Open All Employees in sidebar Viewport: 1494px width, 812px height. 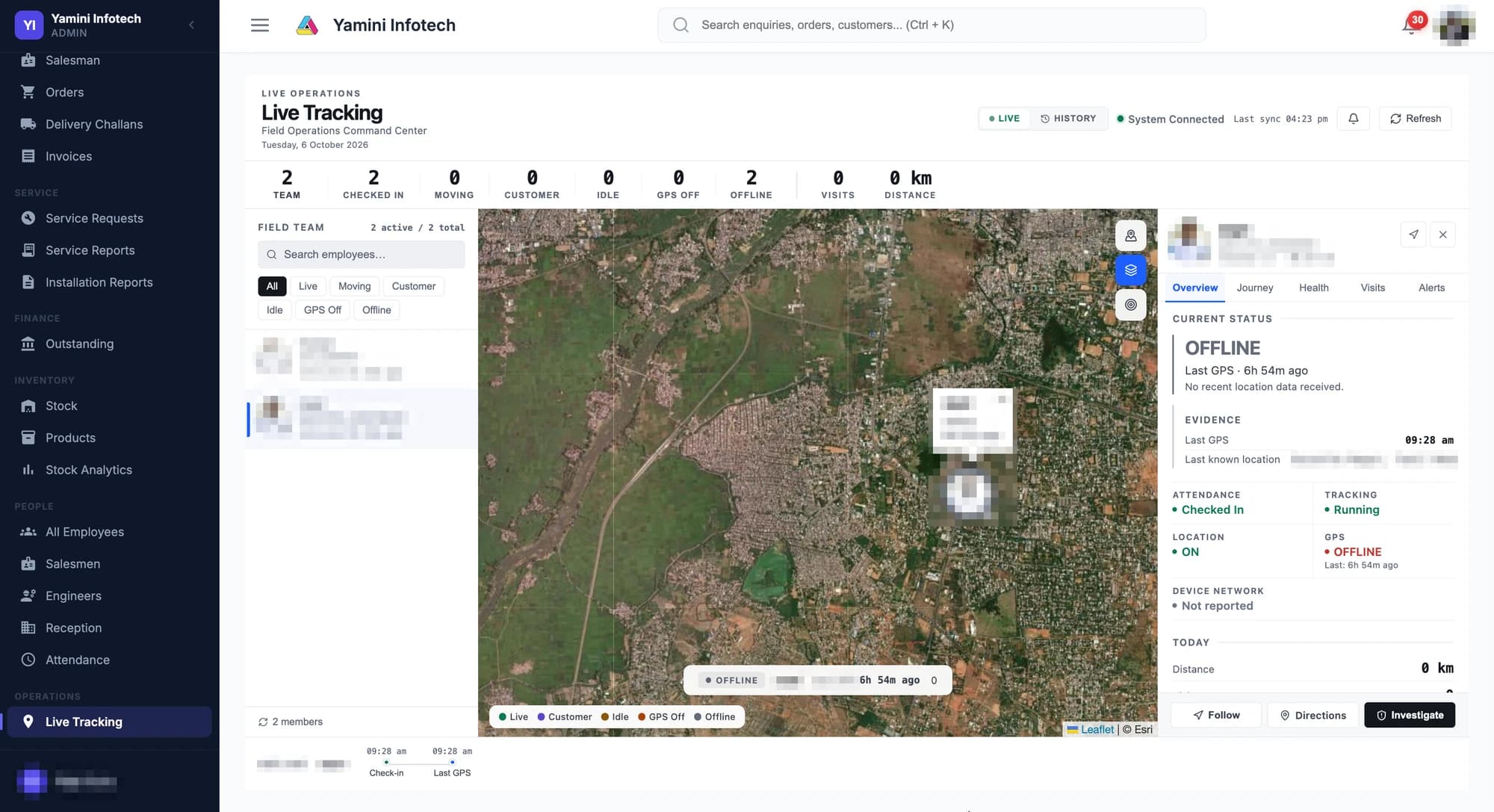click(x=110, y=533)
